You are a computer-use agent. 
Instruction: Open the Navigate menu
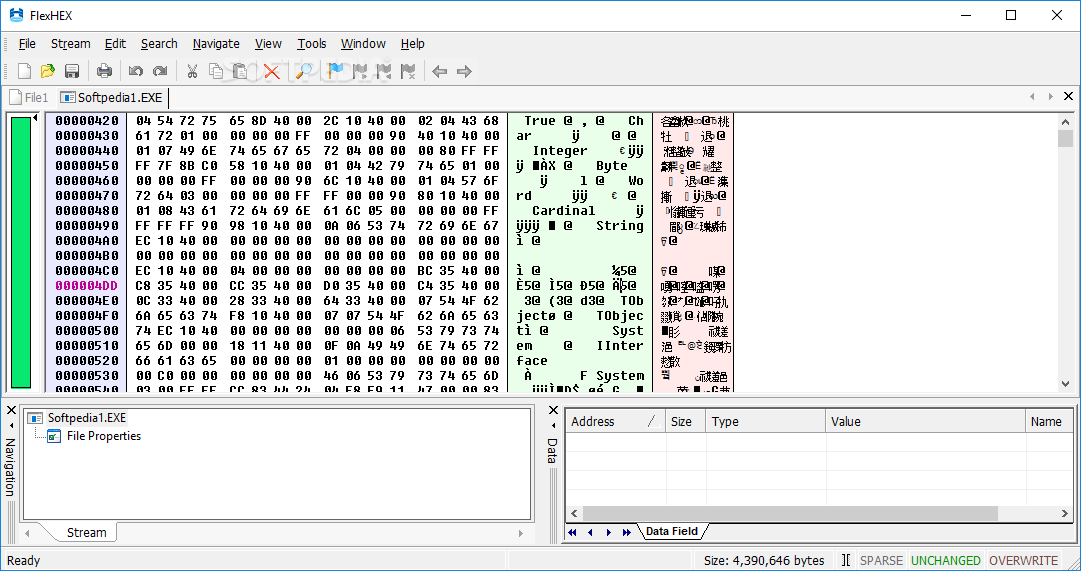[x=216, y=43]
